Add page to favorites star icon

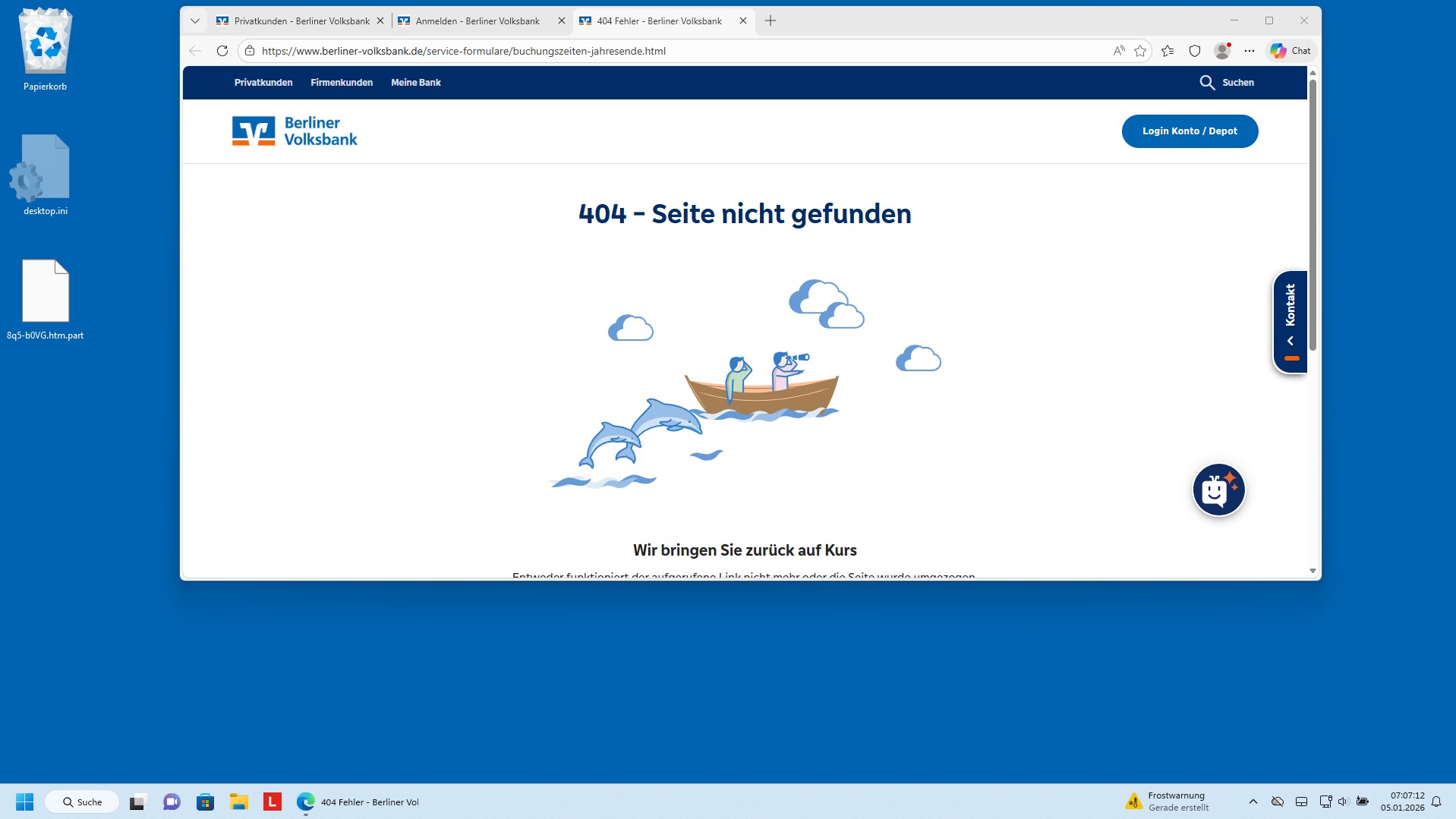coord(1139,51)
